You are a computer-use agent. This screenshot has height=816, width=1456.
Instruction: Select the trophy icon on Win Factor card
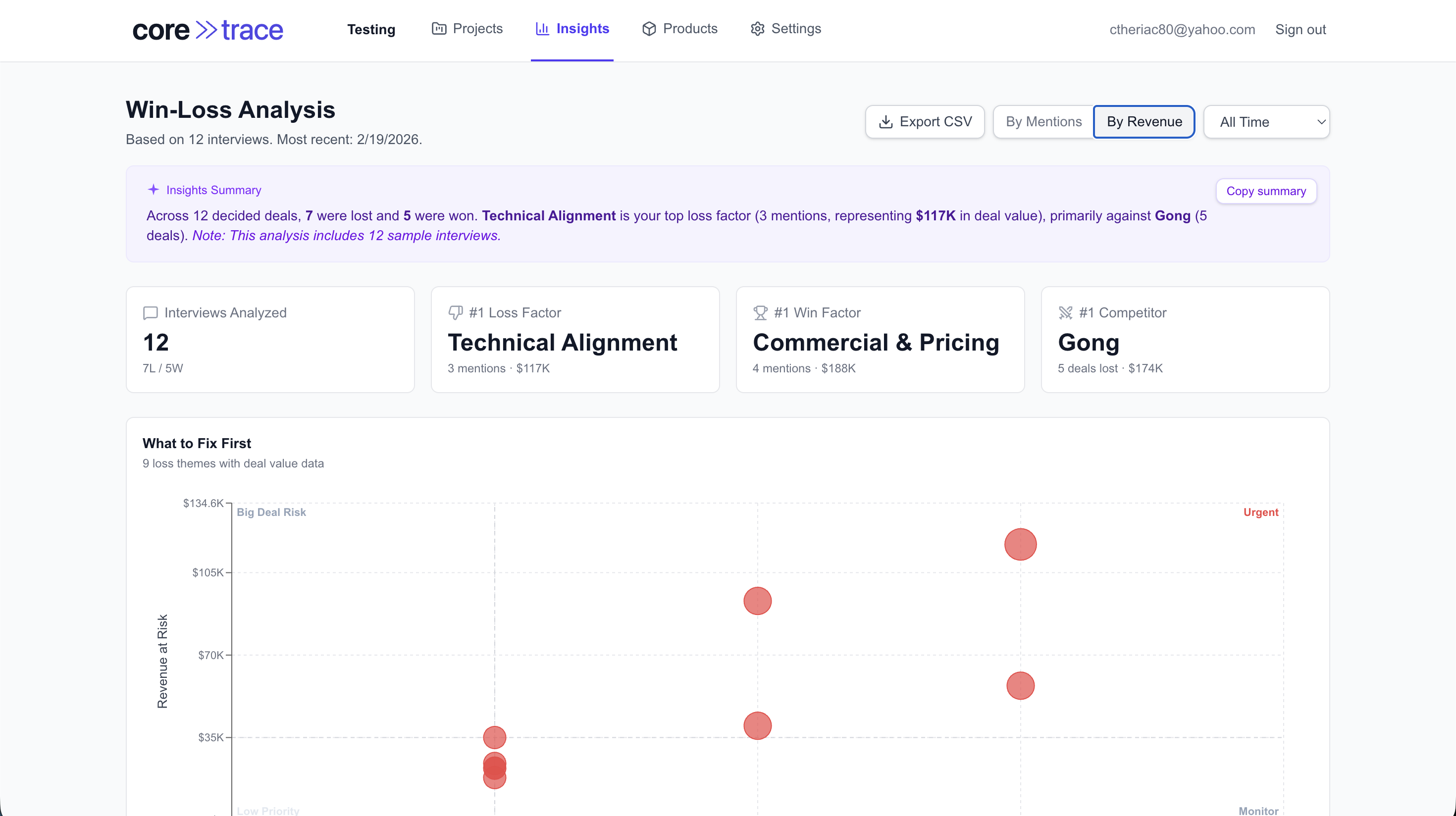click(760, 312)
